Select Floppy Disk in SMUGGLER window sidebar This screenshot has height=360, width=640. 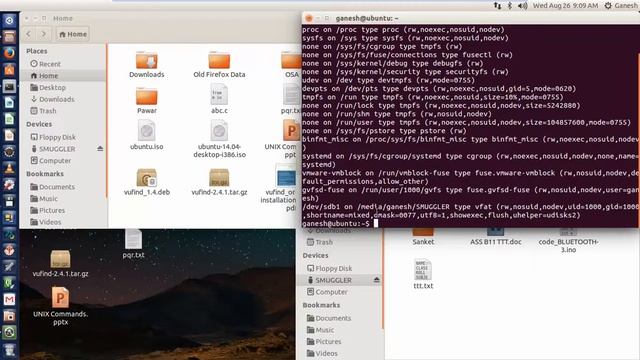point(329,269)
